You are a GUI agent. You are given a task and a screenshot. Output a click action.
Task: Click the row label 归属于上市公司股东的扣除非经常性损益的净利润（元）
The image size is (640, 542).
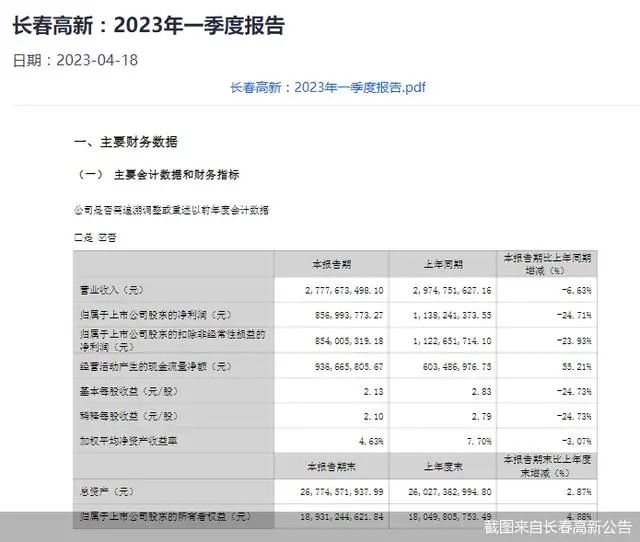point(172,340)
